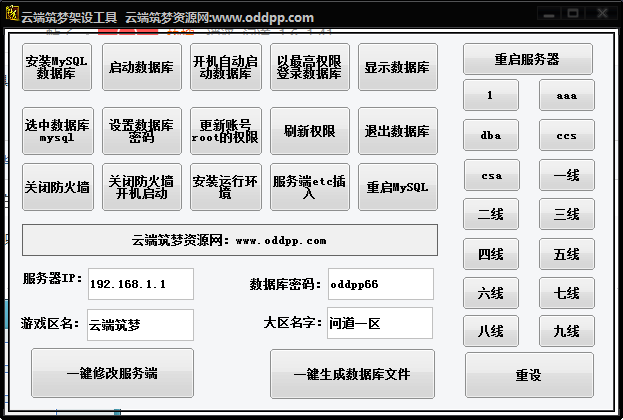
Task: Click the dba button
Action: click(x=491, y=135)
